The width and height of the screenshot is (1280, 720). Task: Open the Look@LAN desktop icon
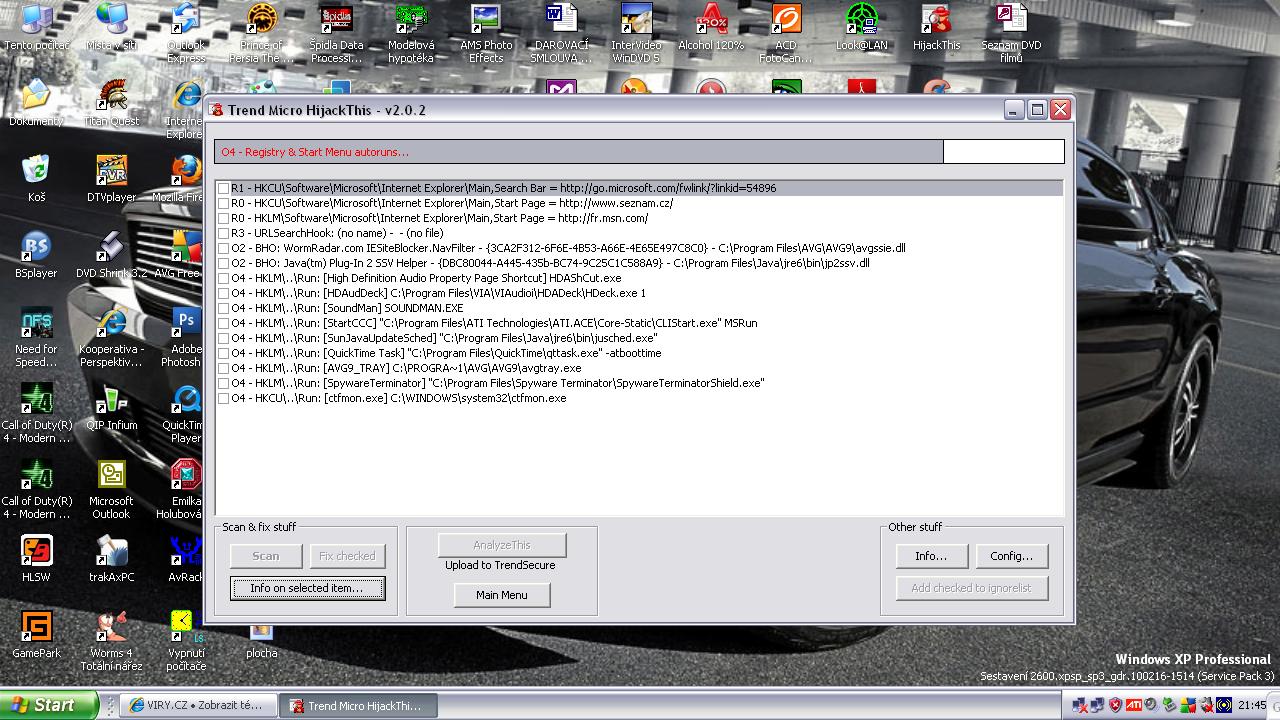coord(861,21)
